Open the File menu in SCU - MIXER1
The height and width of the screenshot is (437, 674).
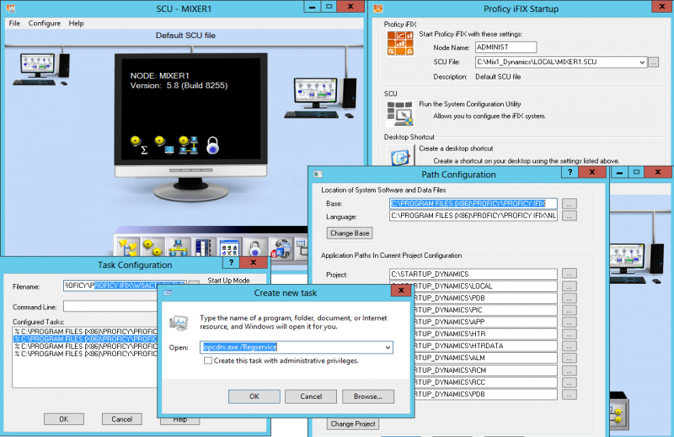pyautogui.click(x=15, y=23)
